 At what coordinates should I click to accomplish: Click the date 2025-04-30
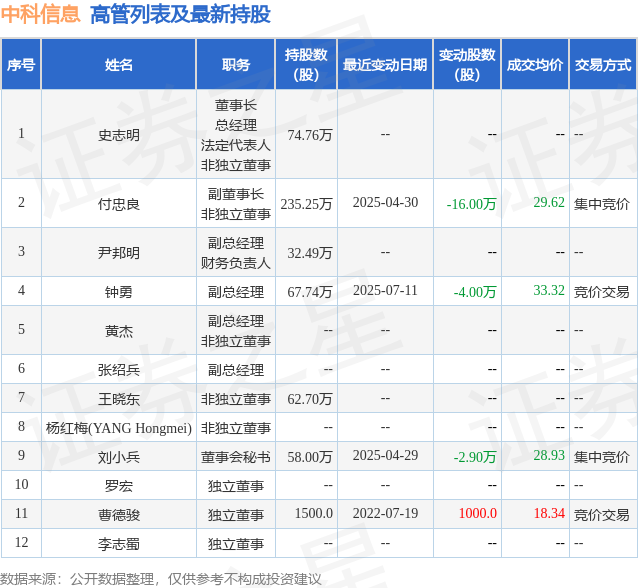(385, 202)
